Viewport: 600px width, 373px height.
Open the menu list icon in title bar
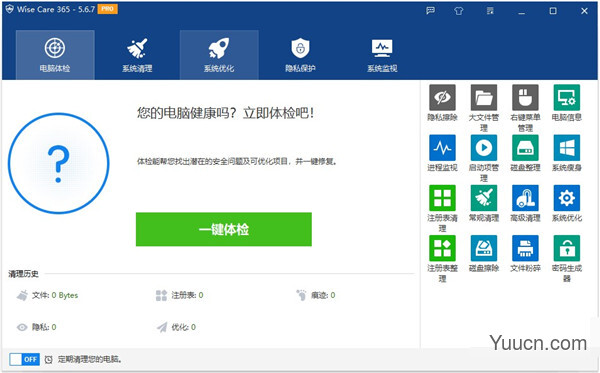[490, 11]
